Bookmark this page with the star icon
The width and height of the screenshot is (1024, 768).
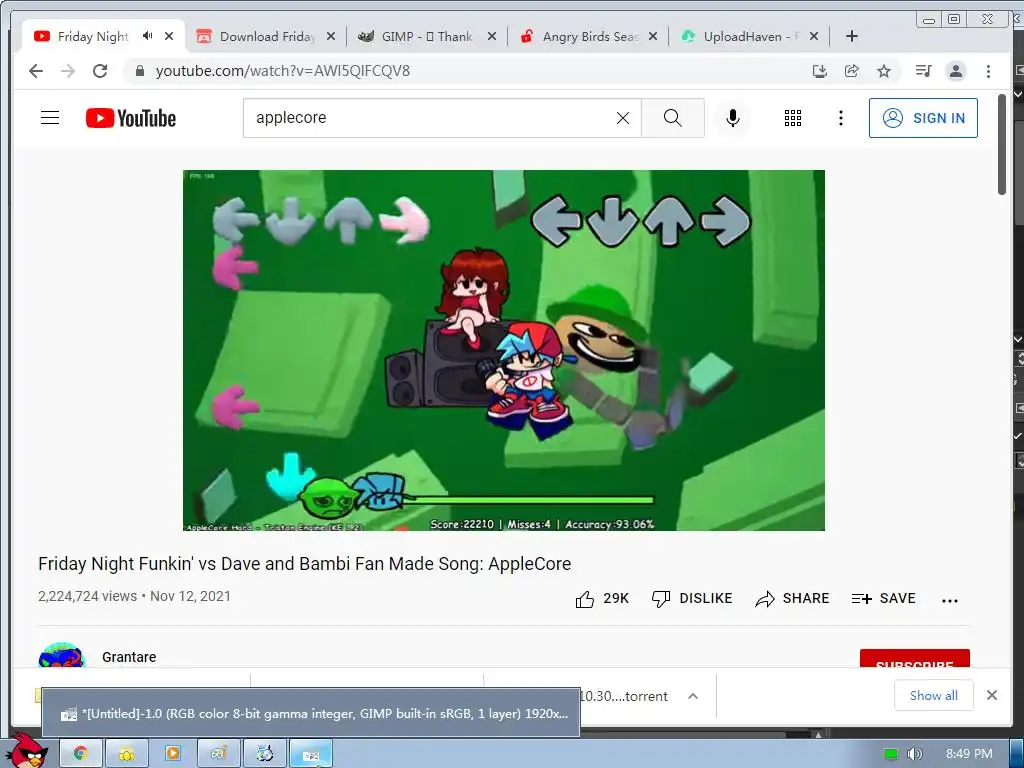click(884, 71)
